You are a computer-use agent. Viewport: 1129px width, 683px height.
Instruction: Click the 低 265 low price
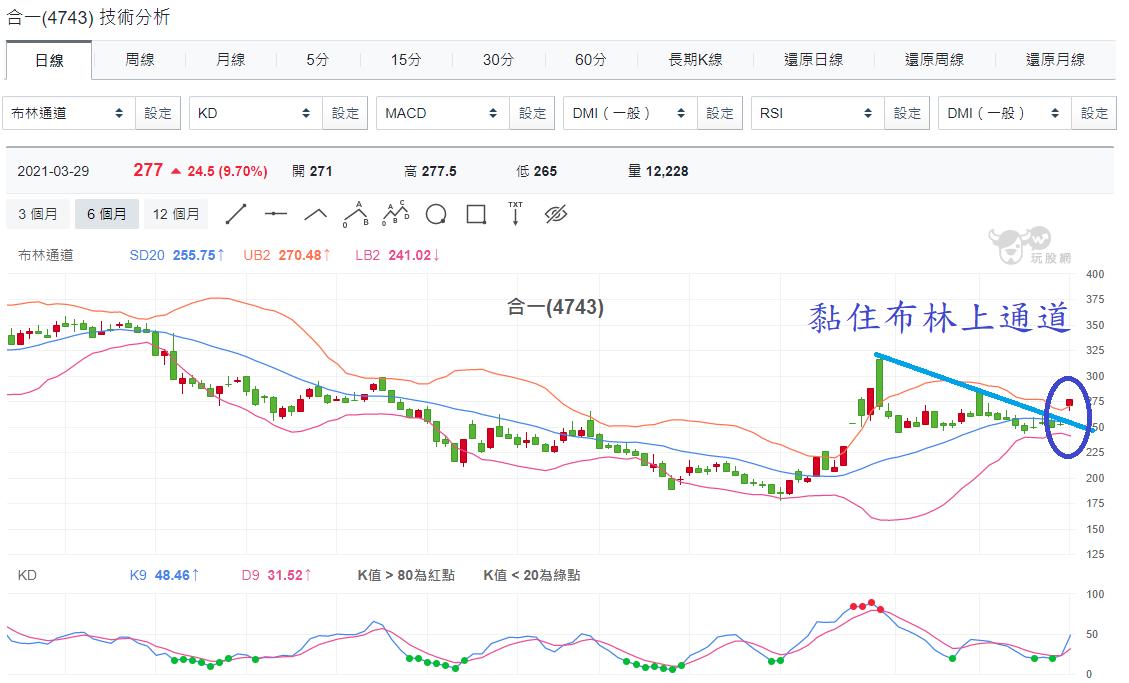tap(536, 171)
